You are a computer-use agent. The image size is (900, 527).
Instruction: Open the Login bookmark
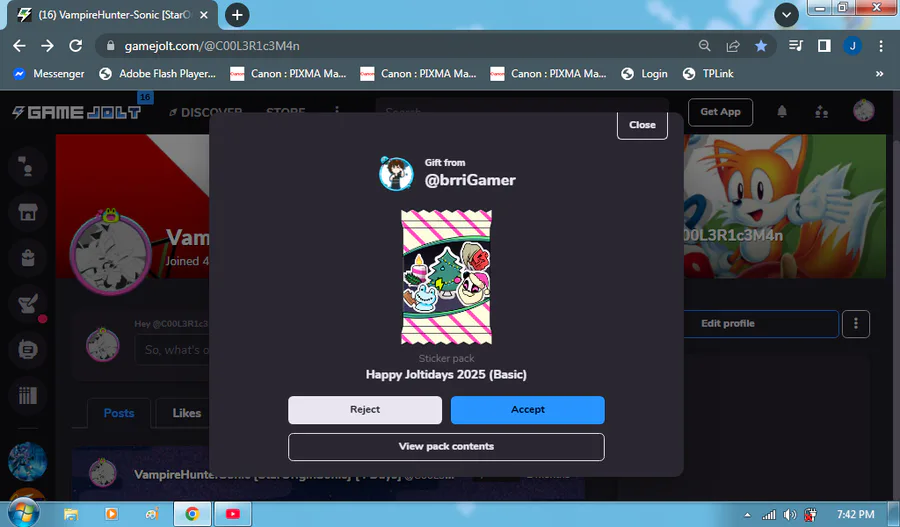(645, 73)
